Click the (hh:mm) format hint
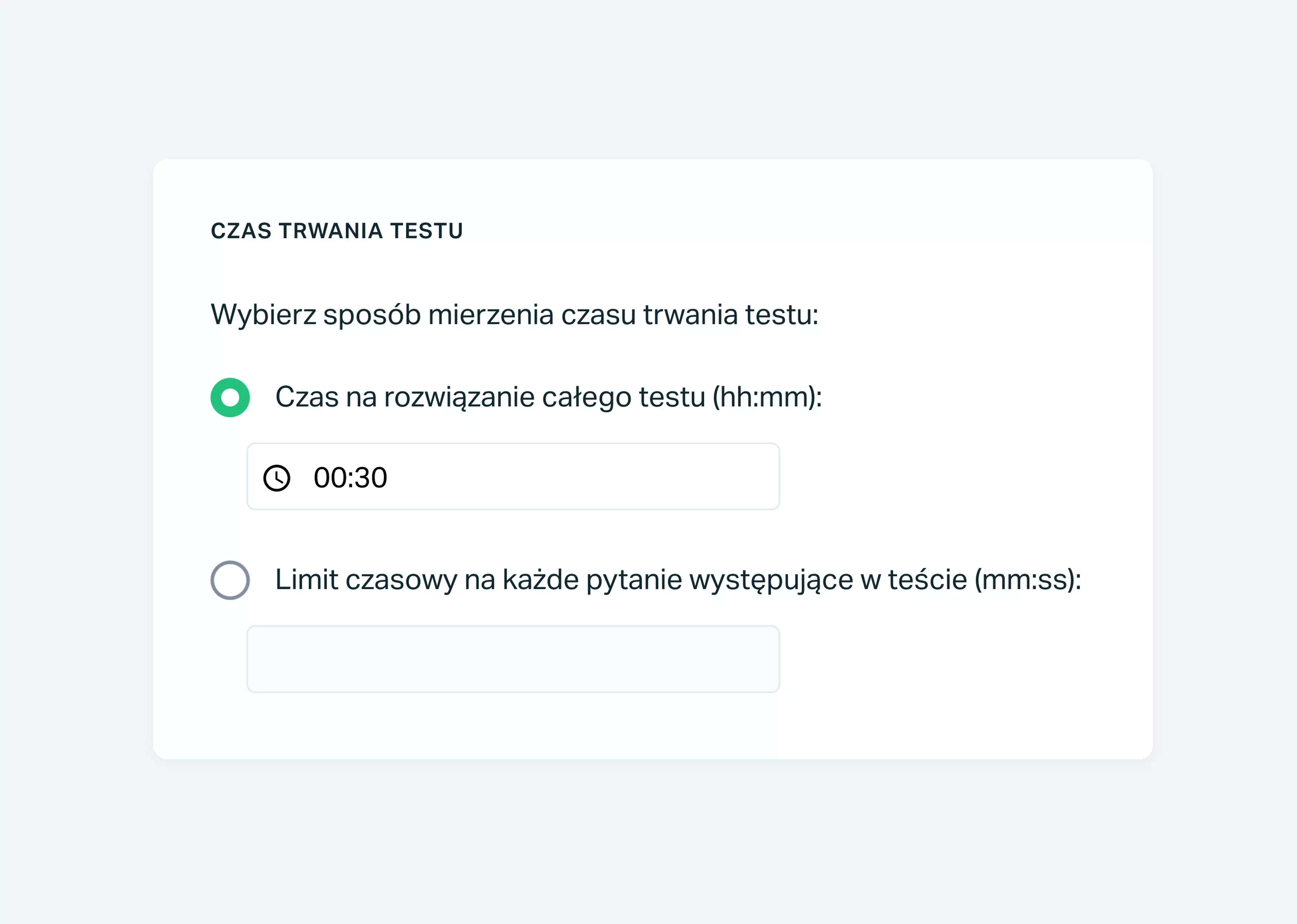The height and width of the screenshot is (924, 1297). click(x=767, y=397)
